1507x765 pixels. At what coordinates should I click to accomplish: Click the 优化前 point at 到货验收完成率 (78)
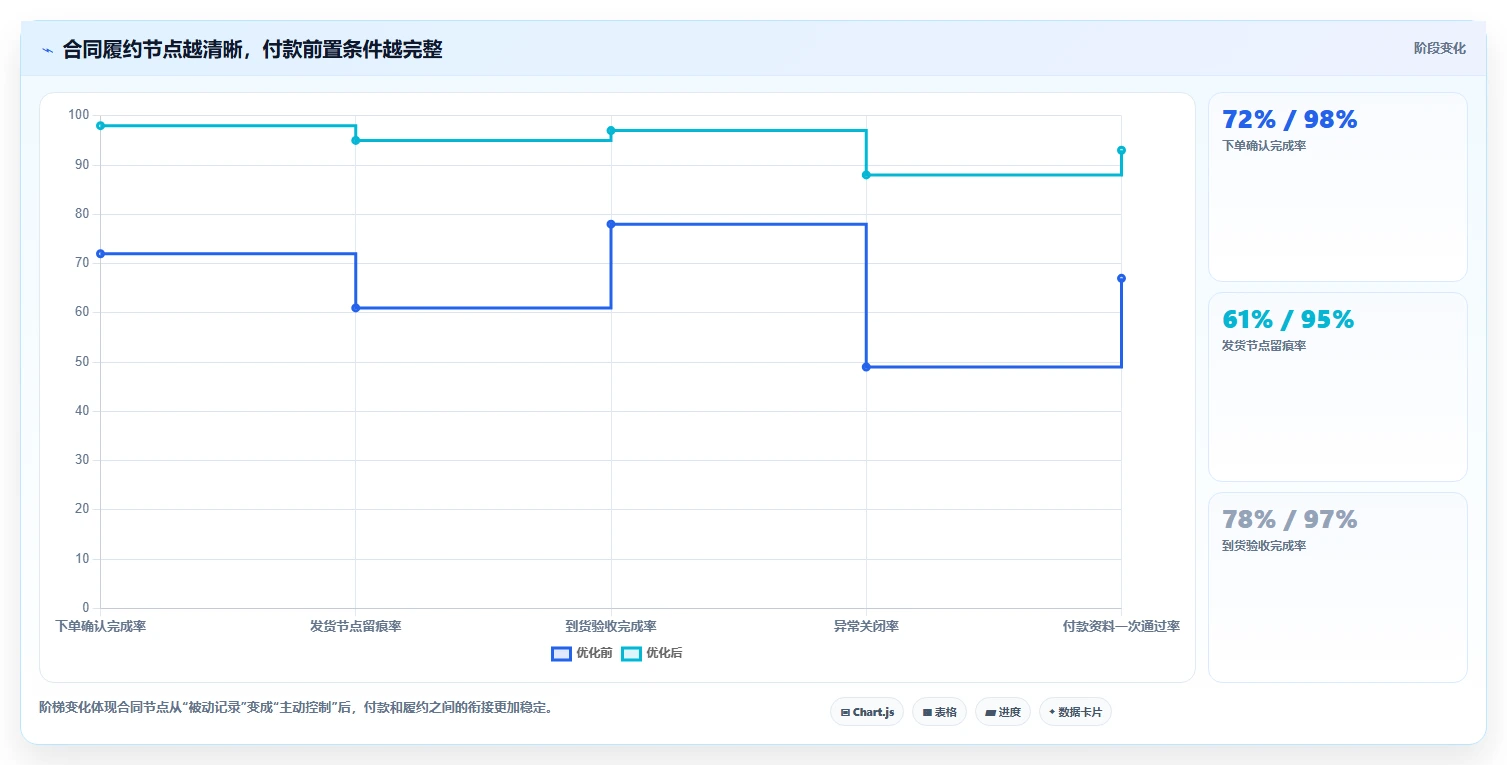coord(611,224)
